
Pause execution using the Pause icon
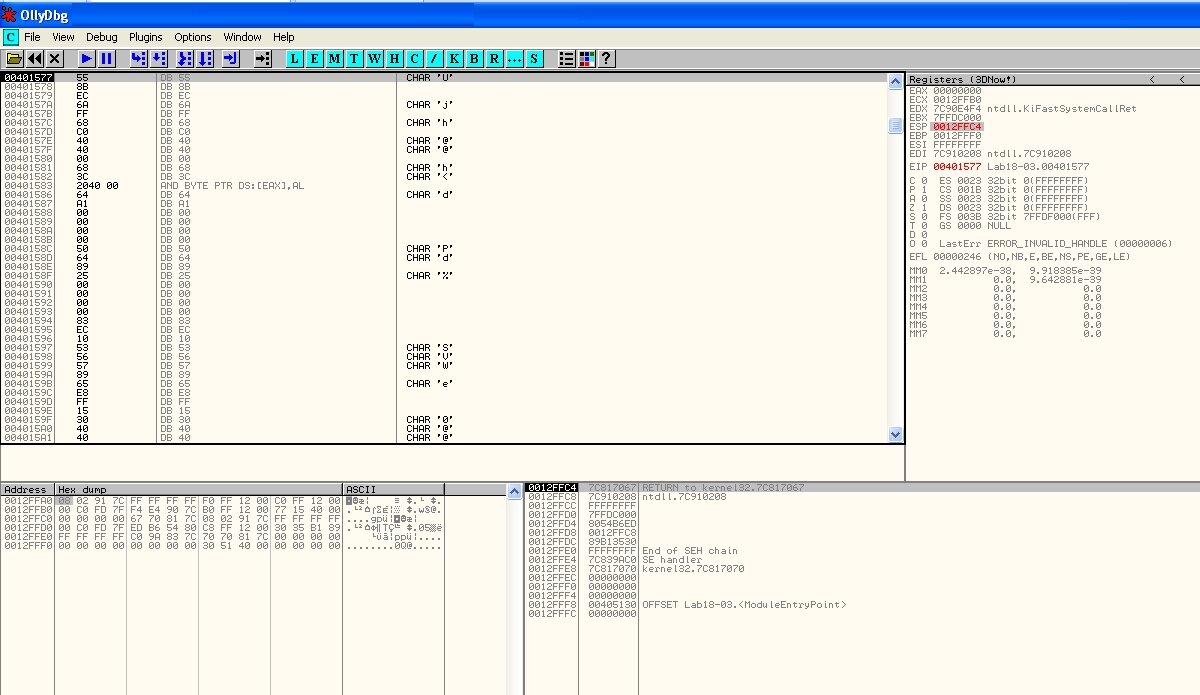pyautogui.click(x=106, y=59)
